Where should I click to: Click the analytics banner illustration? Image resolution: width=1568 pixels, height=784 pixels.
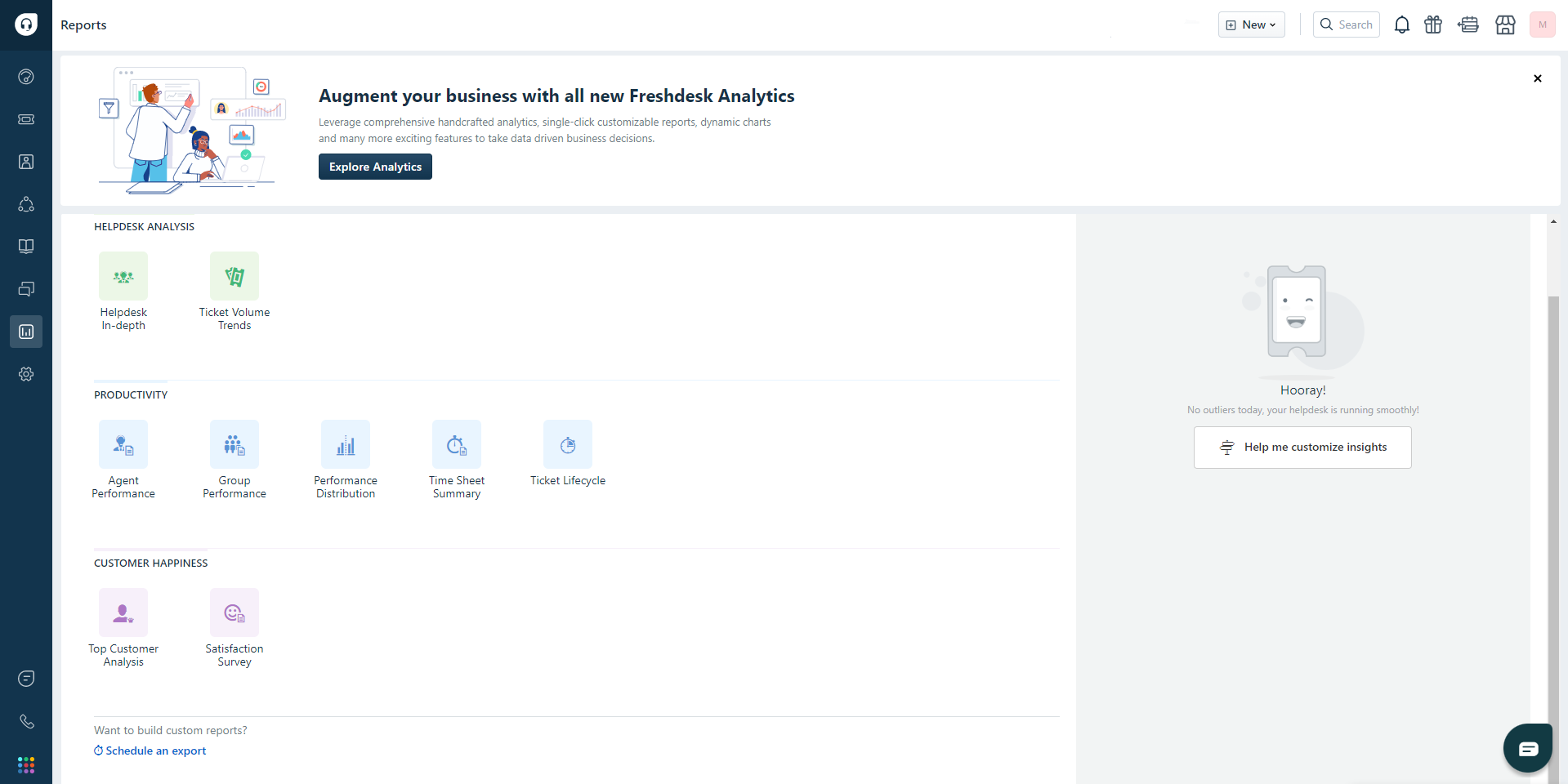pos(192,131)
